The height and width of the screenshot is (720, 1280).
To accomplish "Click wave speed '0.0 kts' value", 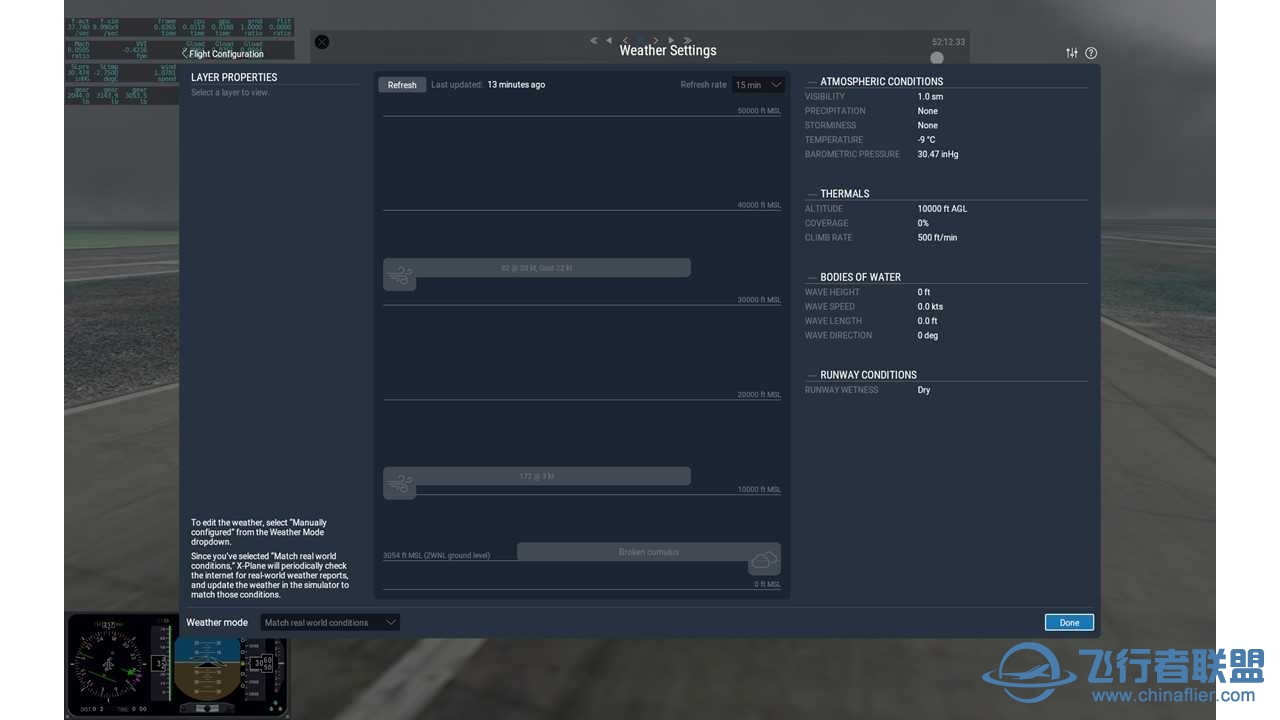I will (930, 307).
